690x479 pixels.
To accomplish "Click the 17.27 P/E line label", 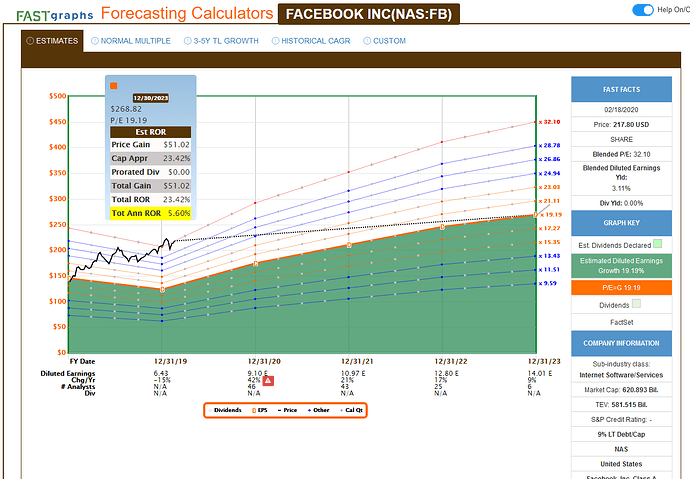I will (x=549, y=228).
